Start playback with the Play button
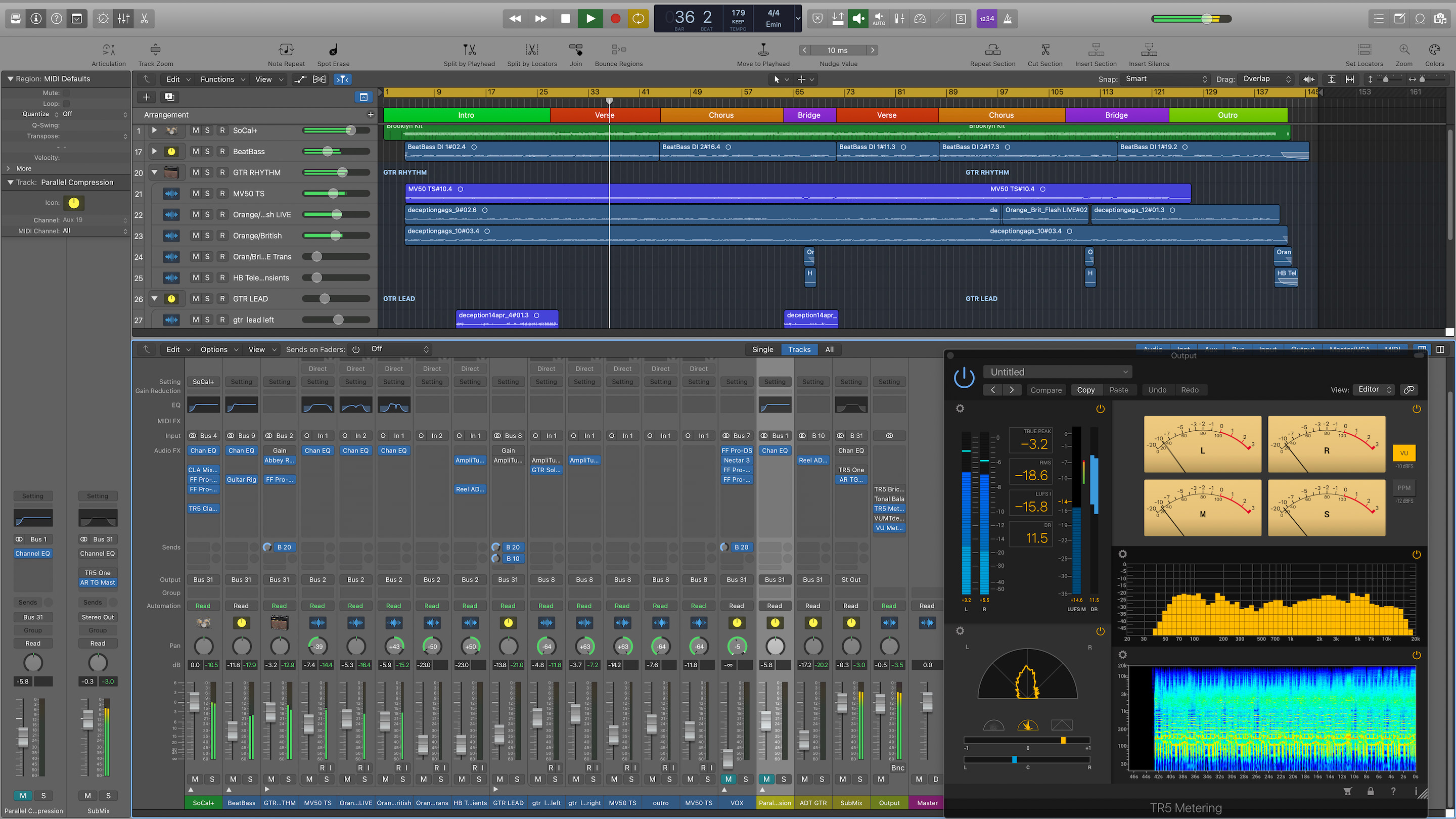Image resolution: width=1456 pixels, height=819 pixels. pyautogui.click(x=590, y=19)
